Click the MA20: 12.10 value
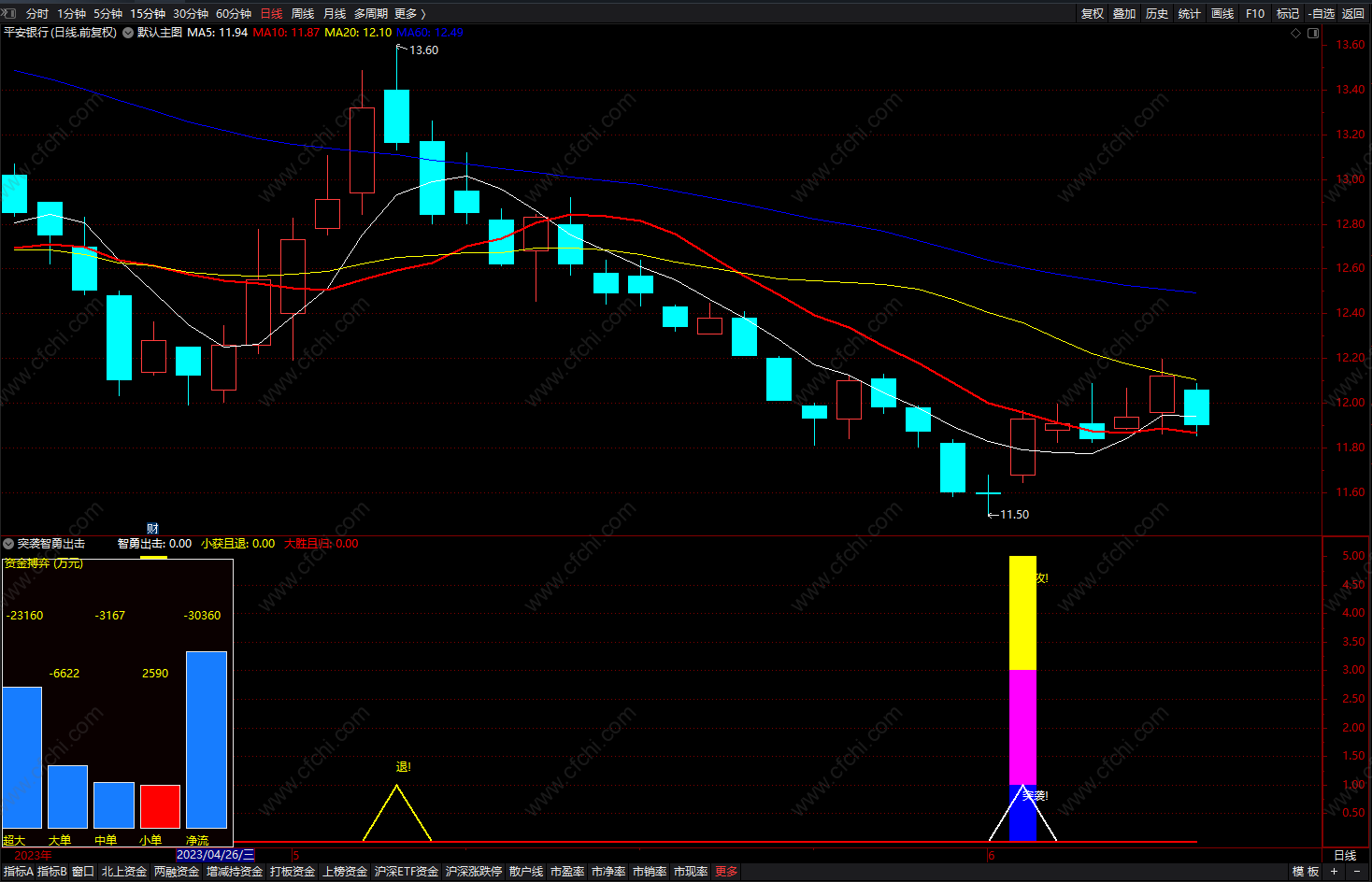1372x882 pixels. (358, 33)
